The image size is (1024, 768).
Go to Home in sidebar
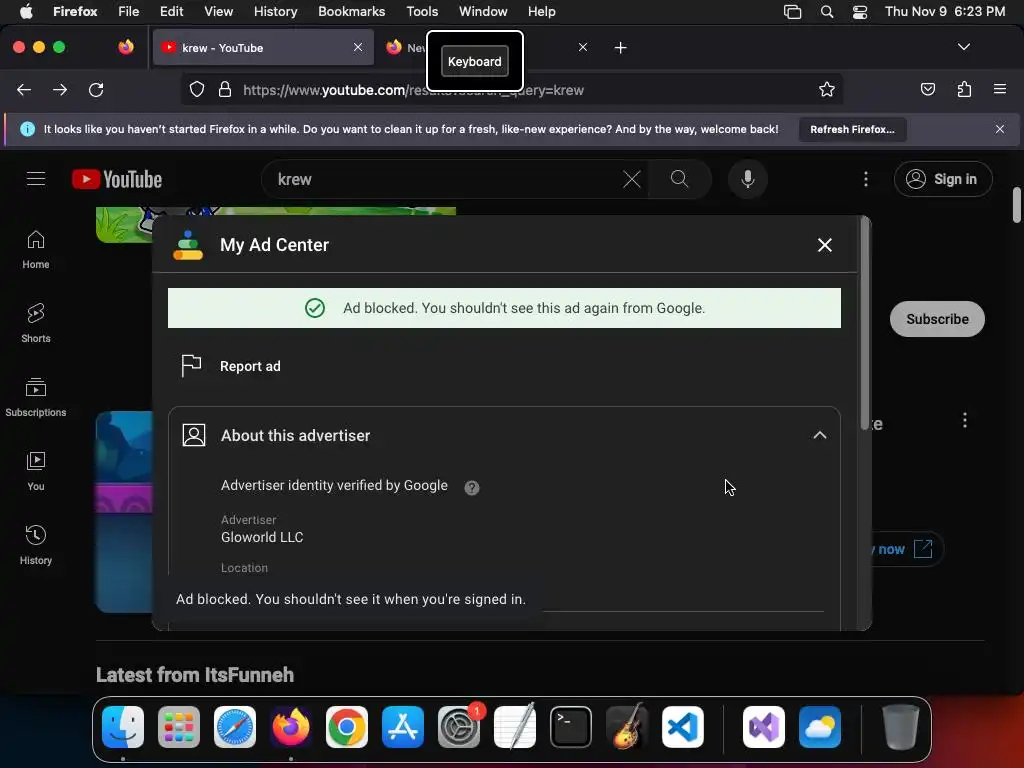[x=36, y=249]
